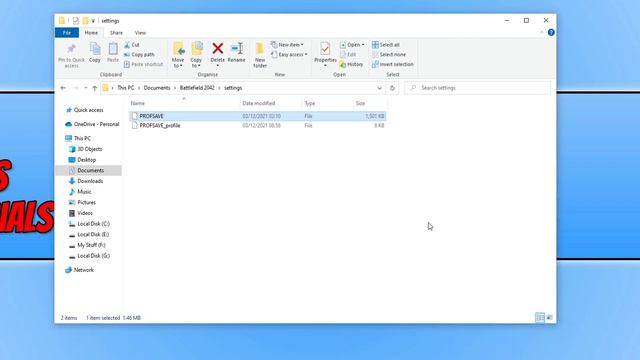640x360 pixels.
Task: Click Battlefield 2042 in address path
Action: 197,88
